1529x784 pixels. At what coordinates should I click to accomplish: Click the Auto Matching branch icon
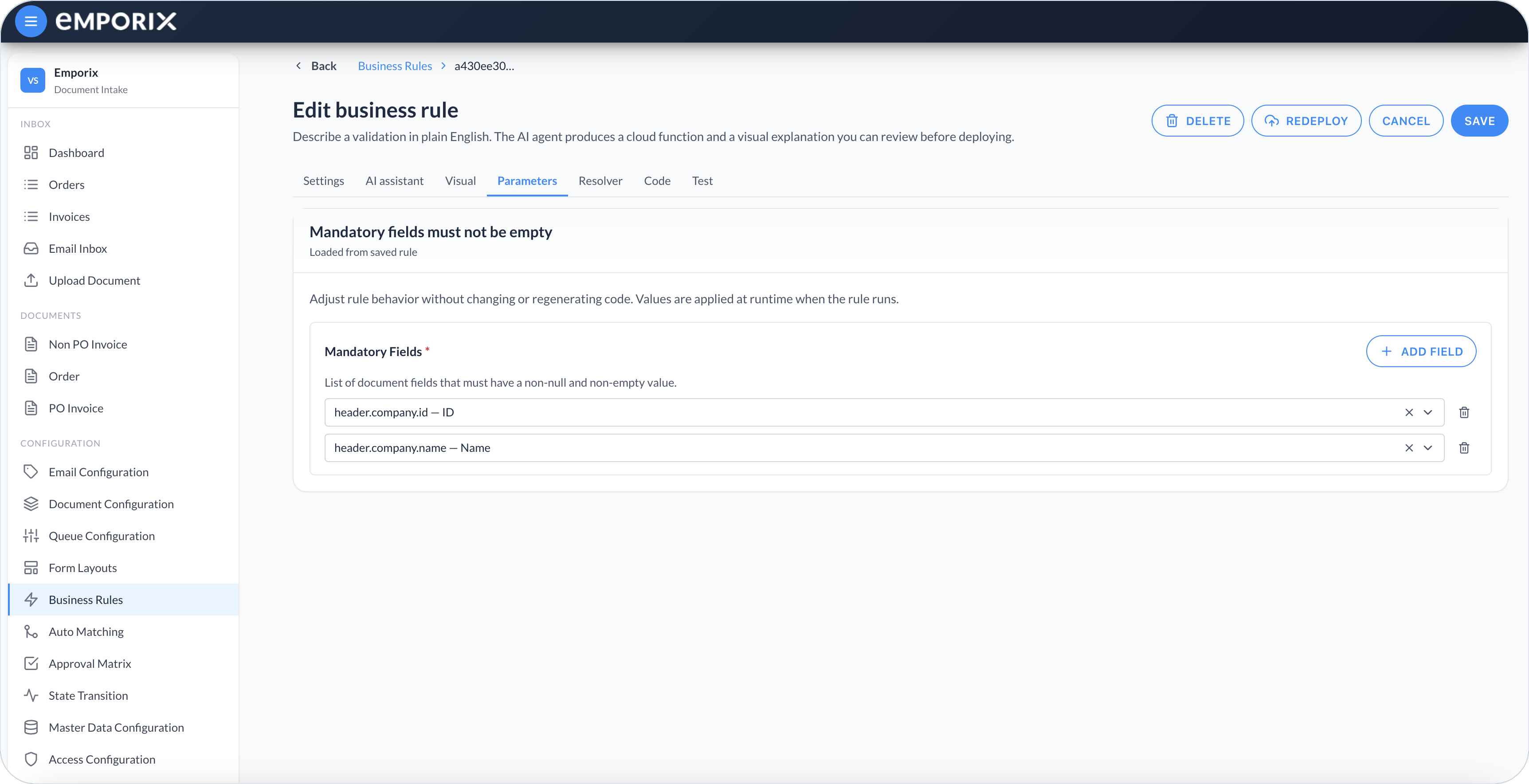31,631
